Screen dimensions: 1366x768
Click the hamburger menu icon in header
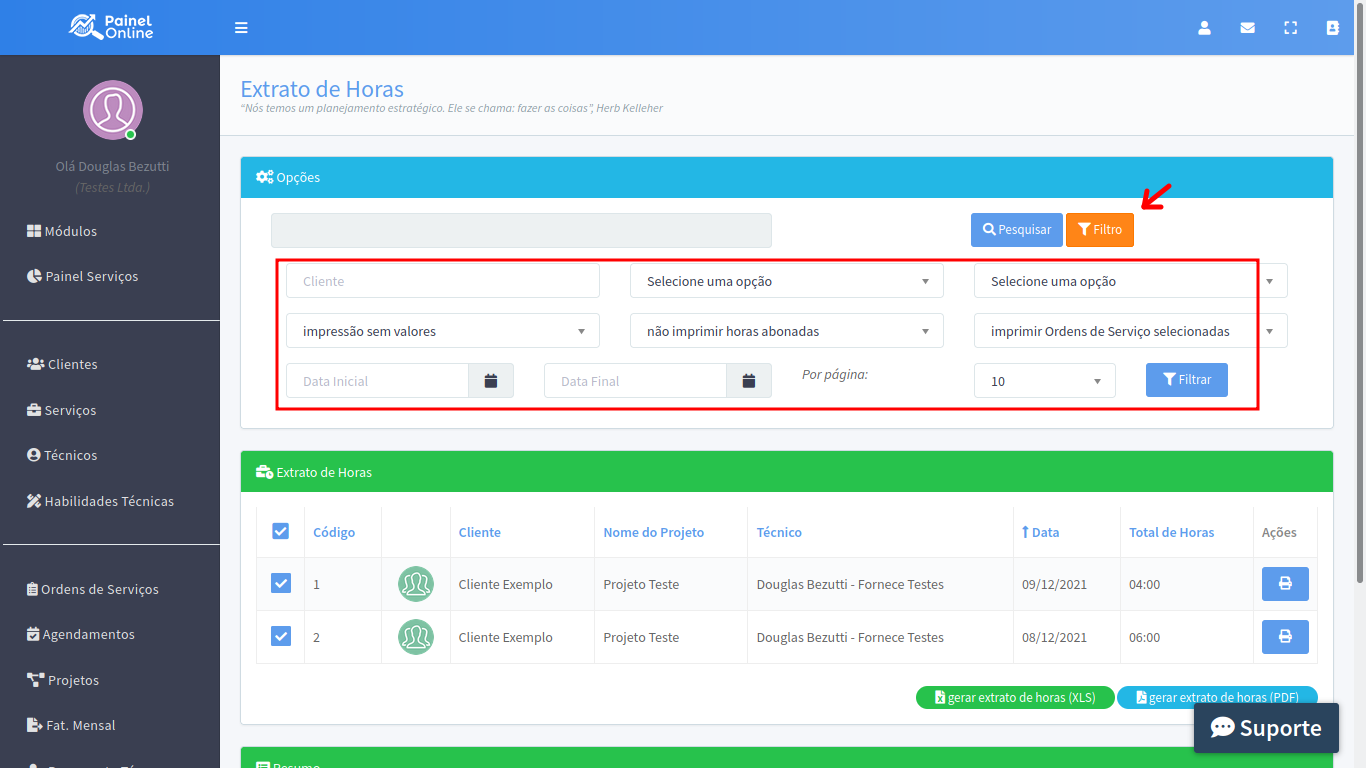[x=241, y=28]
